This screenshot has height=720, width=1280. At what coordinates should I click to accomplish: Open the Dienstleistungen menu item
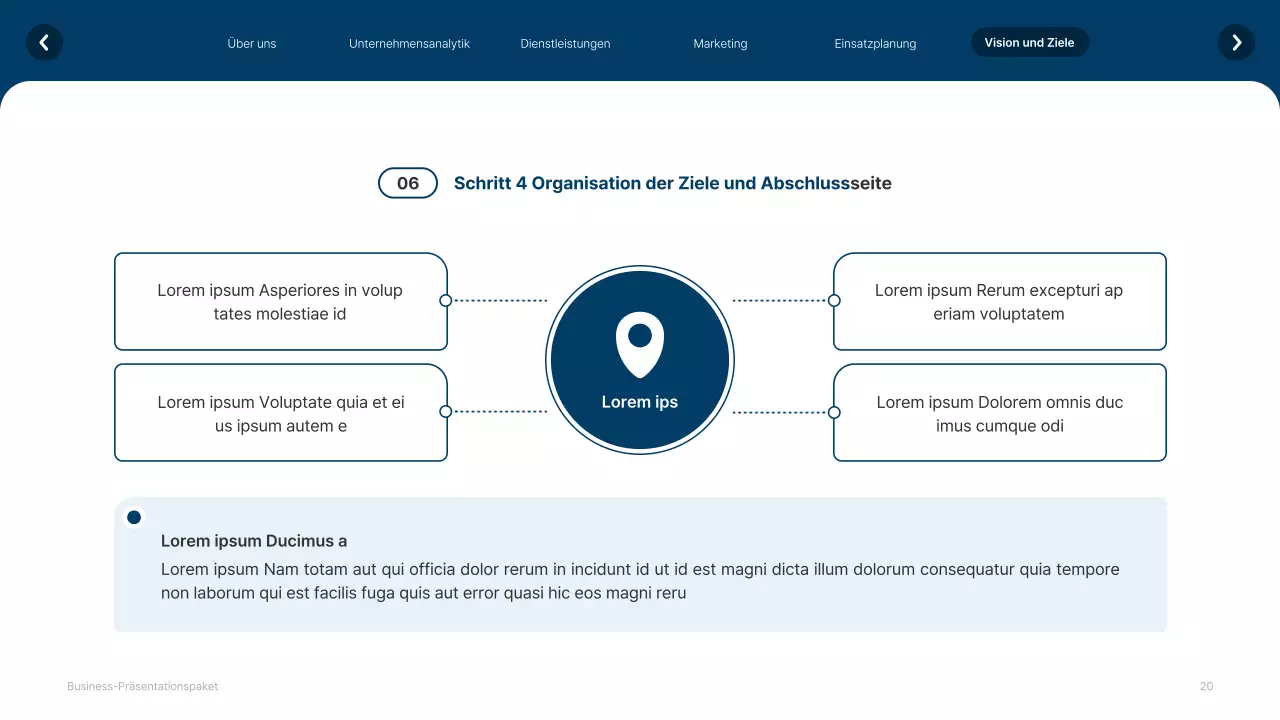565,43
